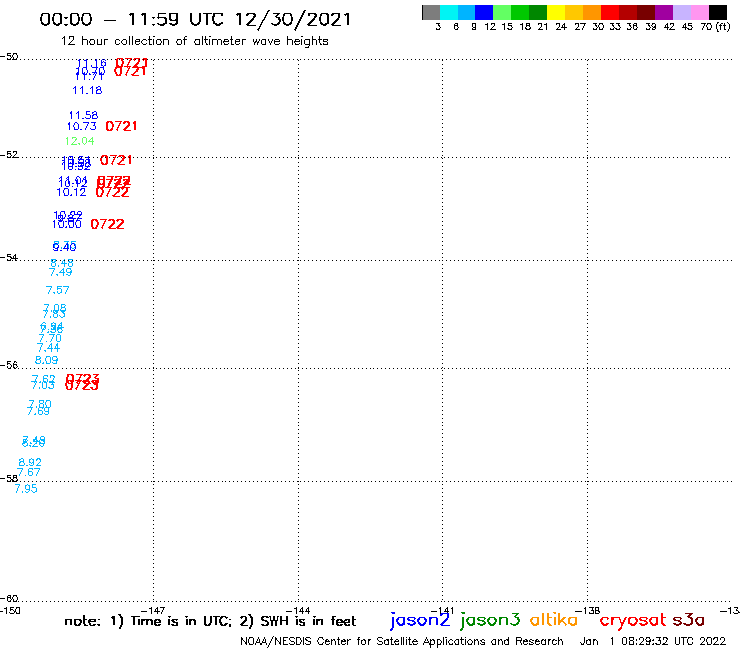Select the cyan color swatch in legend
The height and width of the screenshot is (650, 740).
(x=448, y=13)
